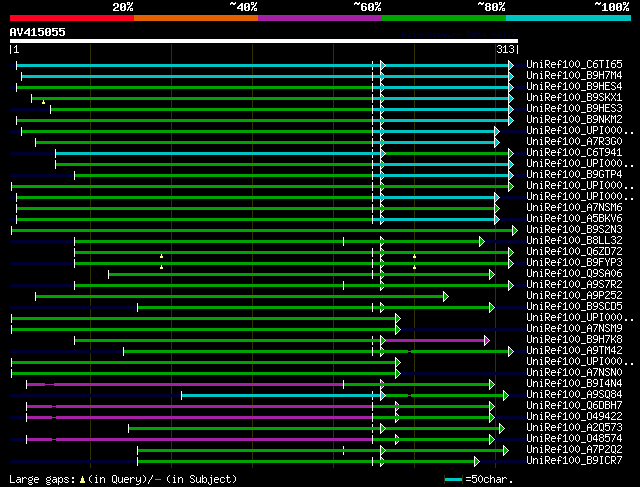Open hit UniRef100_B9HES4
This screenshot has height=487, width=640.
(x=574, y=86)
